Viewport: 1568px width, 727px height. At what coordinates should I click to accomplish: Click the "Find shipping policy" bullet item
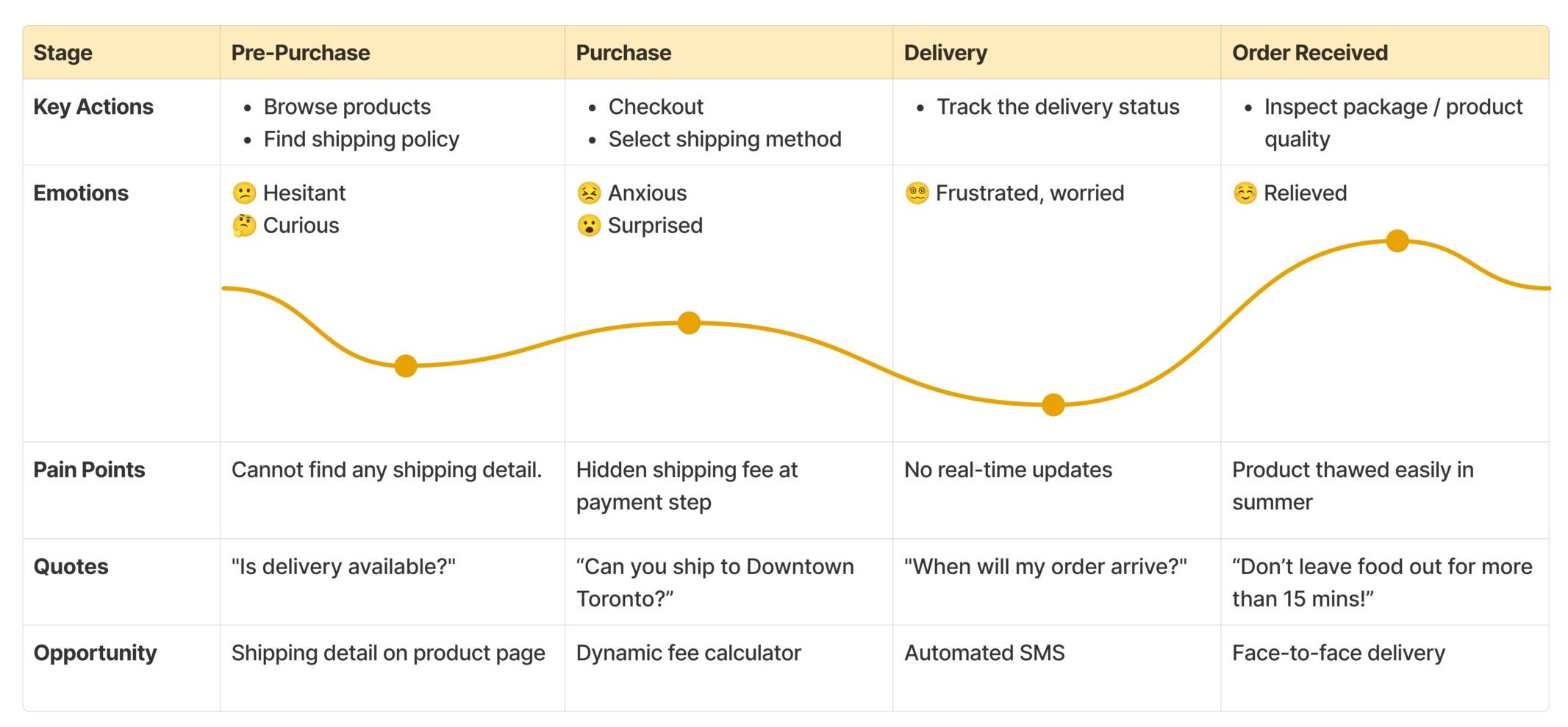coord(361,139)
